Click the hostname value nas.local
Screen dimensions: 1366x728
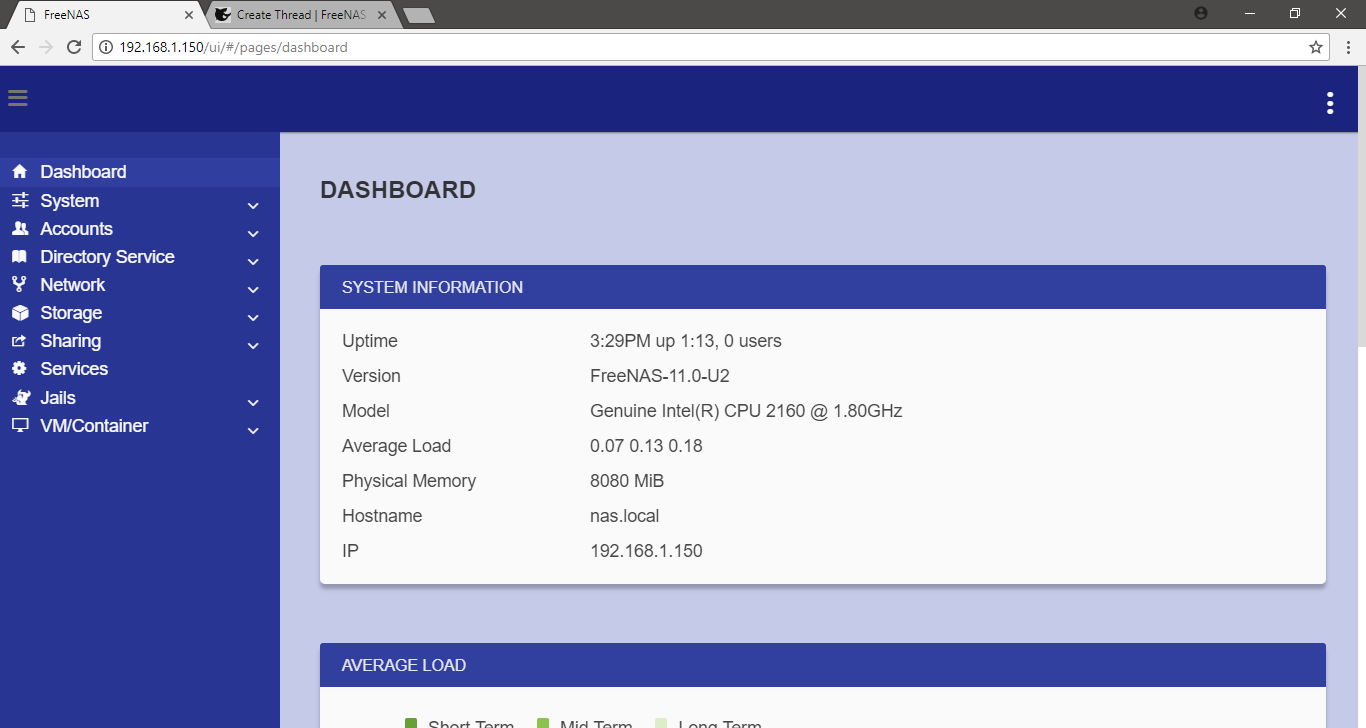click(625, 516)
